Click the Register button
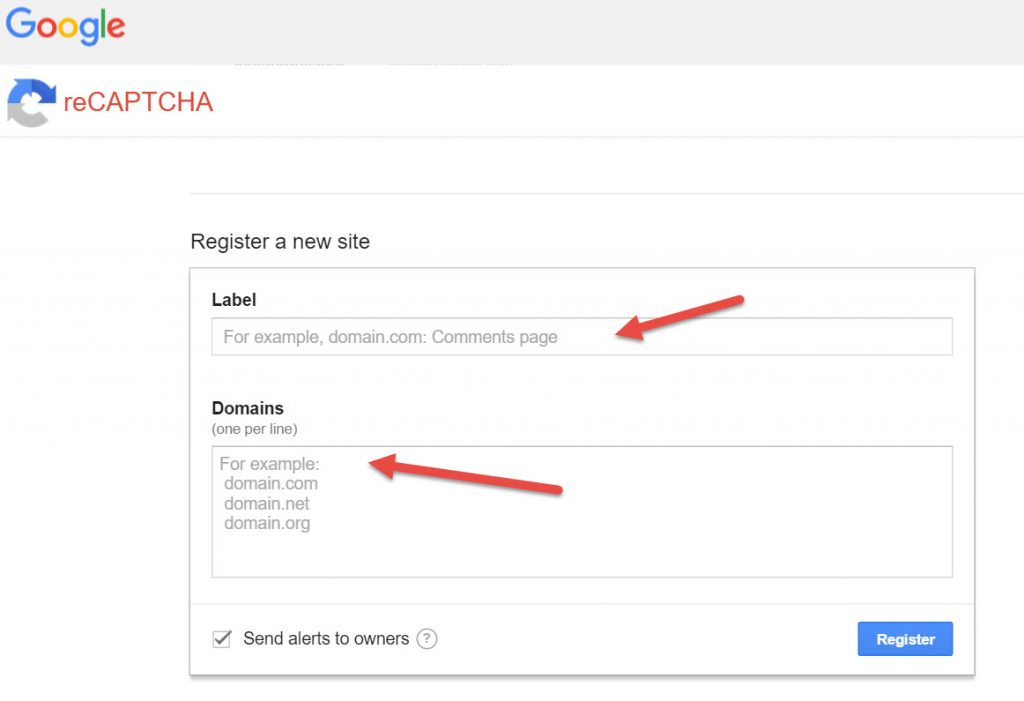This screenshot has height=701, width=1024. pos(904,639)
